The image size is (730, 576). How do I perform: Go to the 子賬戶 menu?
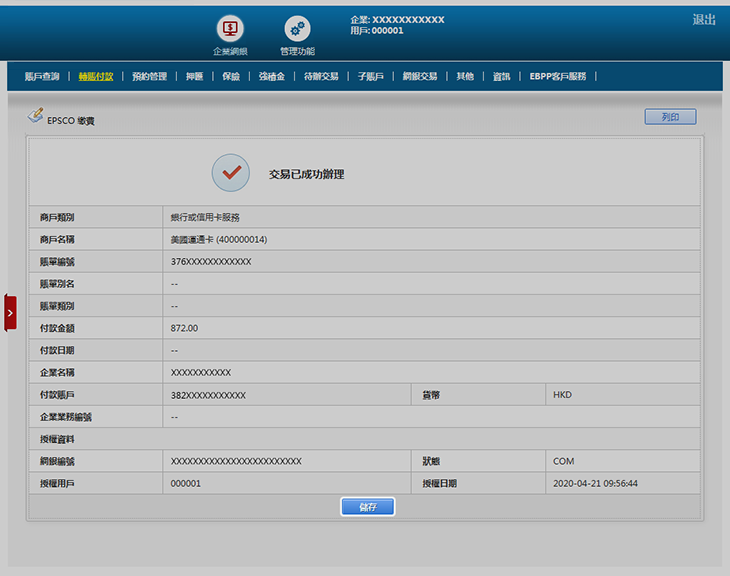coord(370,76)
